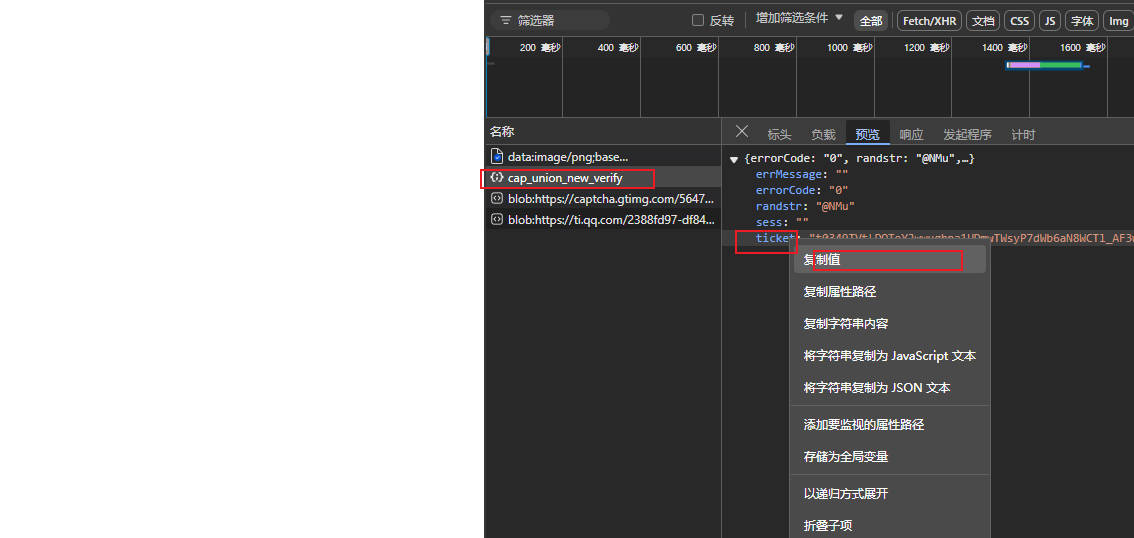1134x538 pixels.
Task: Select the 发起程序 initiator tab
Action: coord(967,134)
